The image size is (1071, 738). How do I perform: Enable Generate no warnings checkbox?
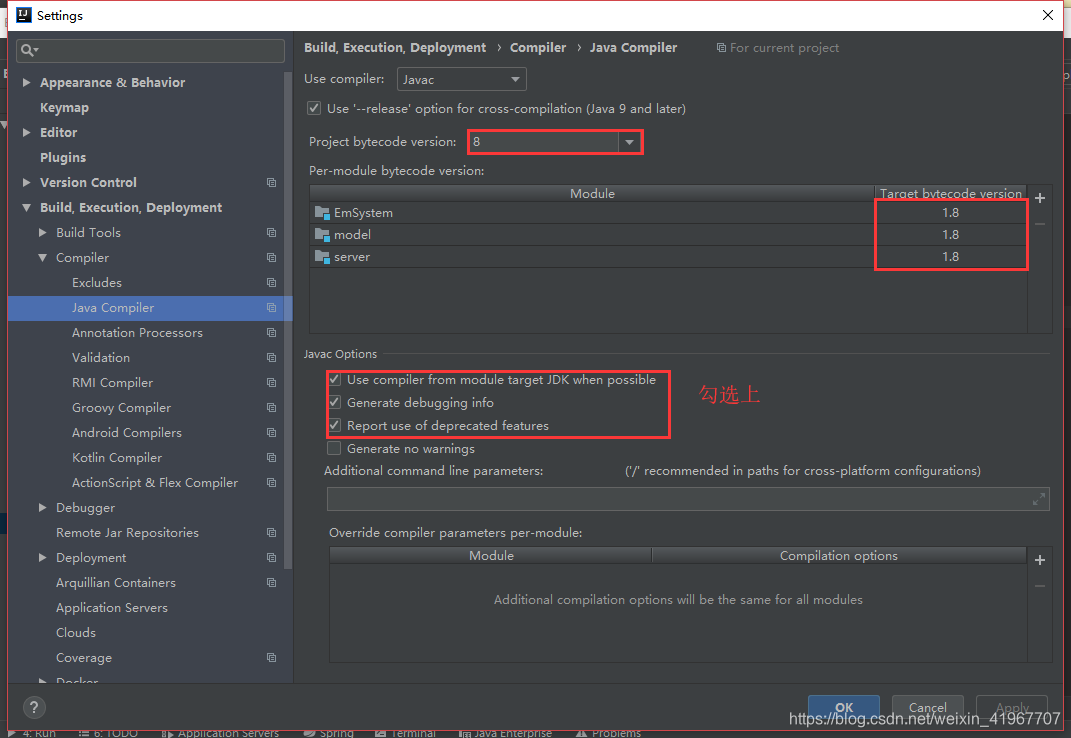334,448
